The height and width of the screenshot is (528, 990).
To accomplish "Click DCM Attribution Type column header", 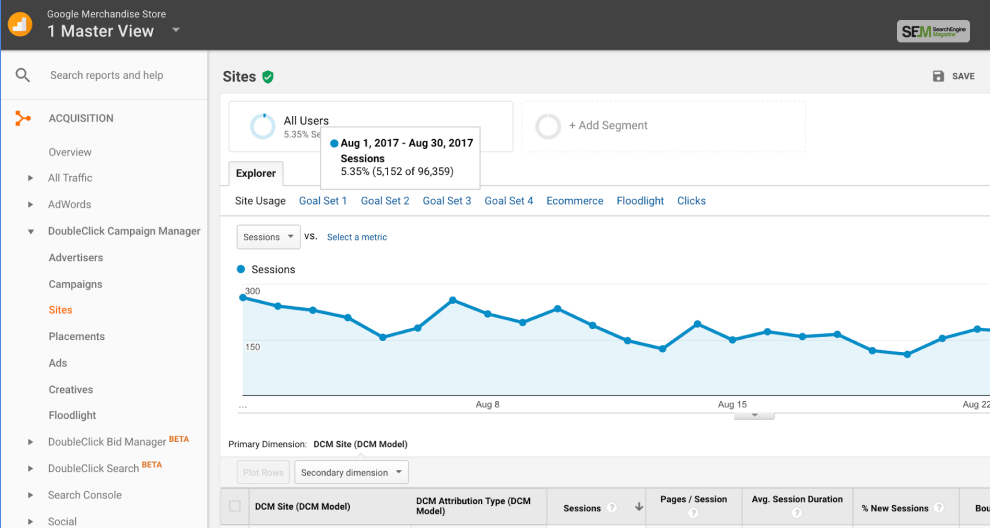I will (473, 506).
